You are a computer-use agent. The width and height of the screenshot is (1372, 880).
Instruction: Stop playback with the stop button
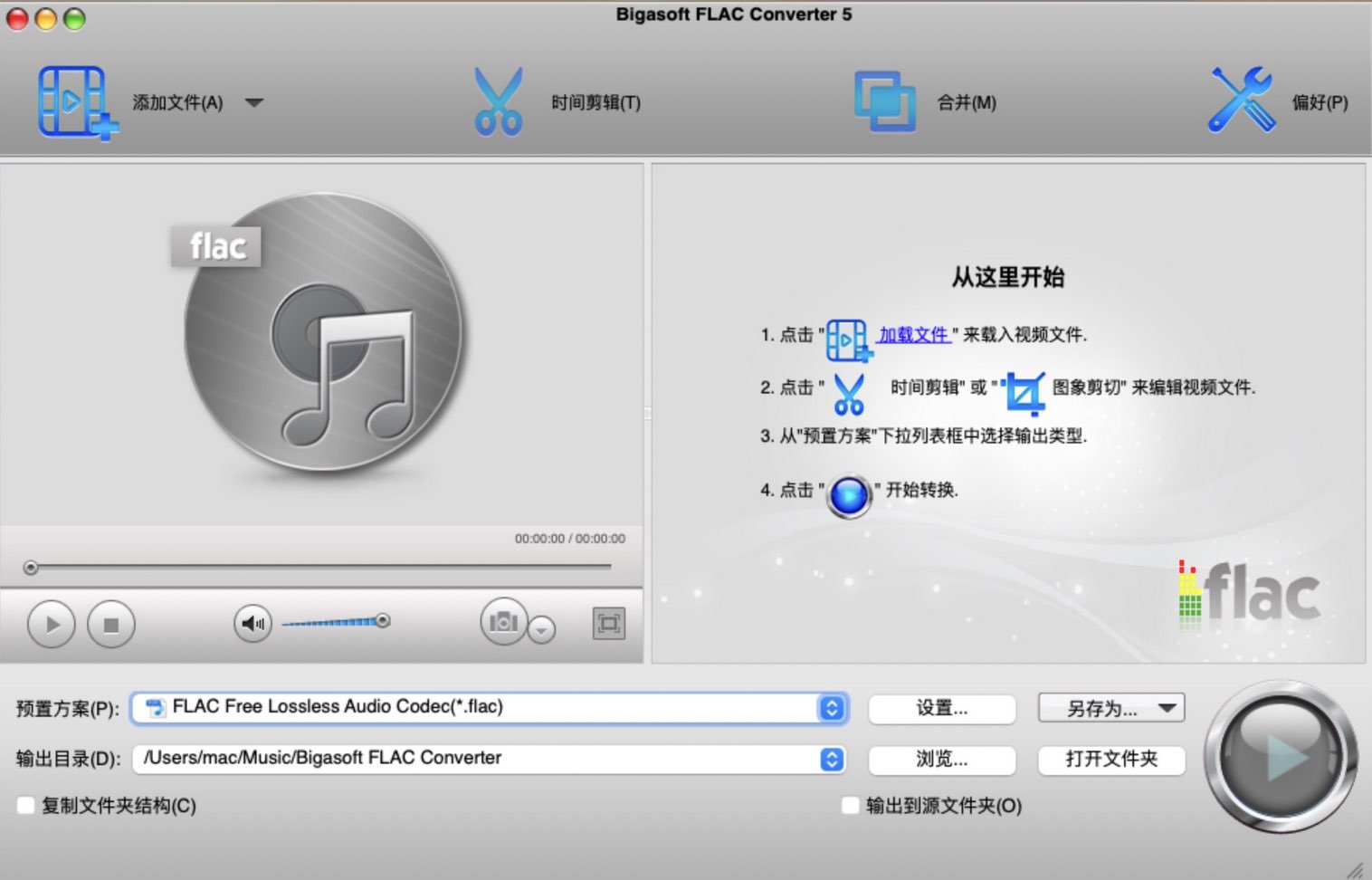point(111,624)
